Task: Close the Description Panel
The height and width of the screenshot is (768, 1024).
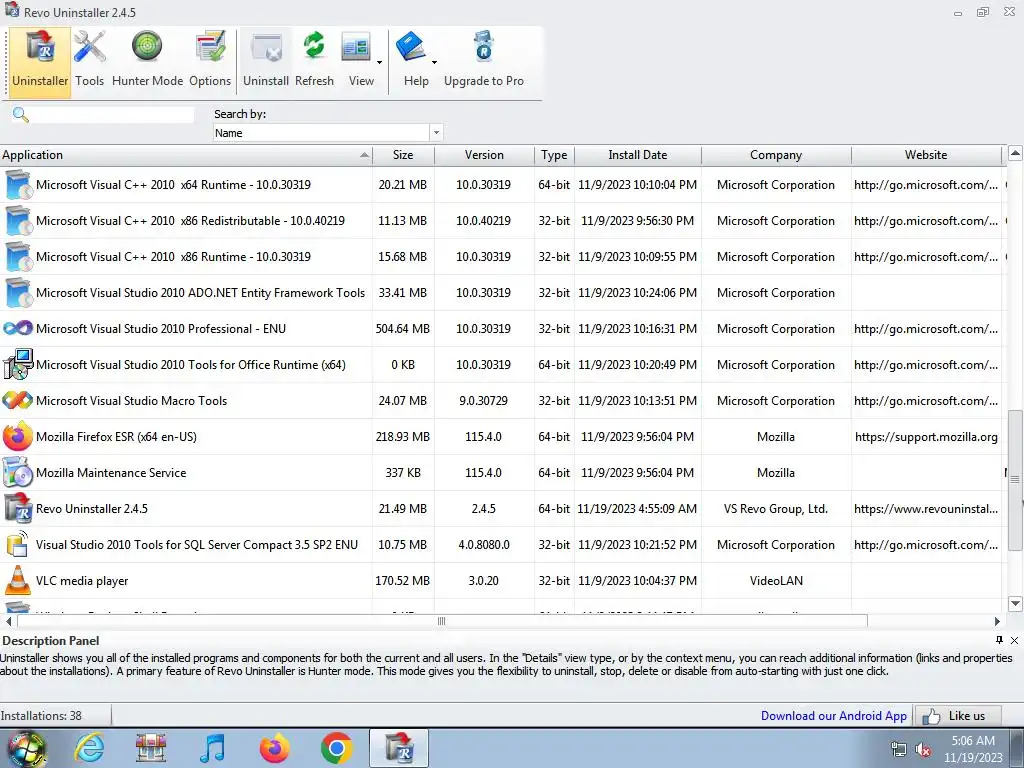Action: (1014, 640)
